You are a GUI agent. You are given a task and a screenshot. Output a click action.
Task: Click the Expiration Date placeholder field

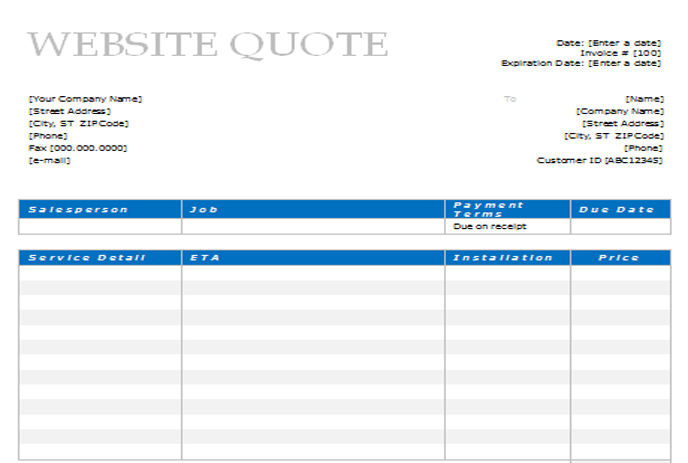point(581,63)
